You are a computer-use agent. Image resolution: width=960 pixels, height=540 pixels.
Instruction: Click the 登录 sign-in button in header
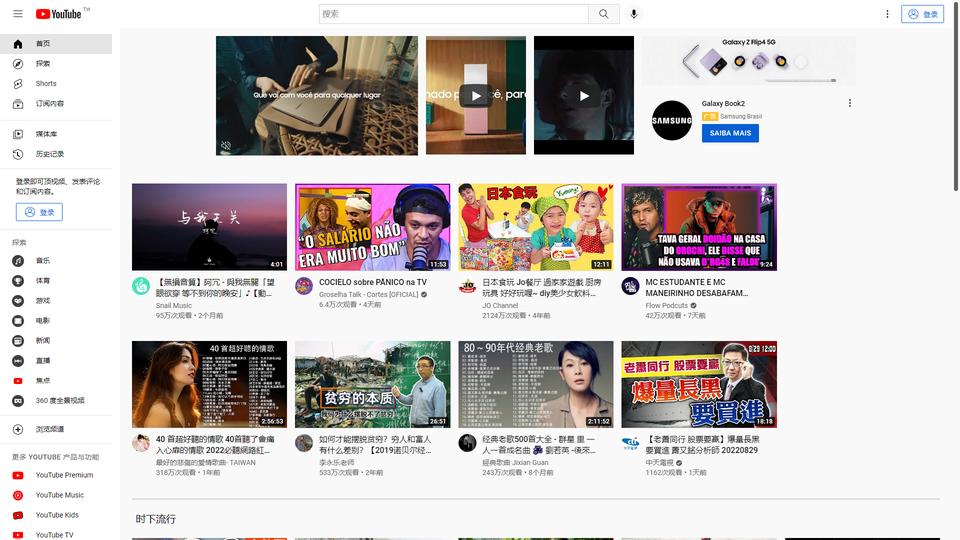[x=923, y=13]
